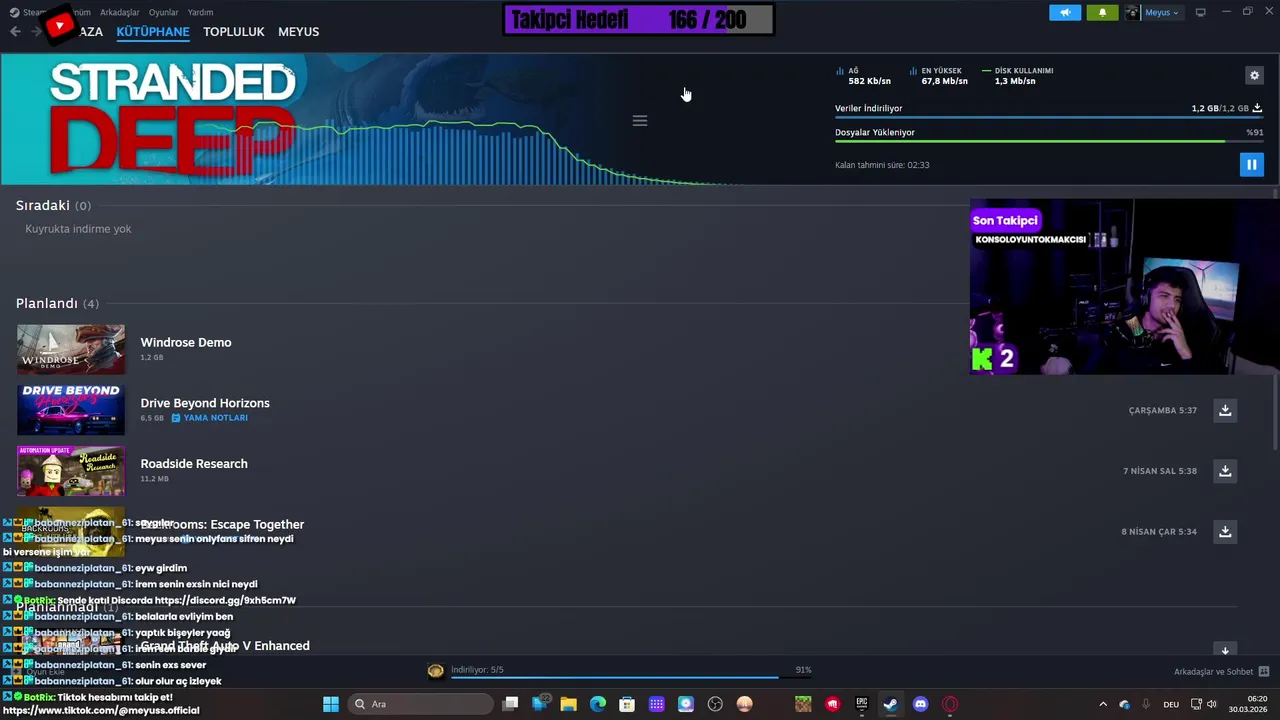Select the Windrose Demo title

pos(186,342)
